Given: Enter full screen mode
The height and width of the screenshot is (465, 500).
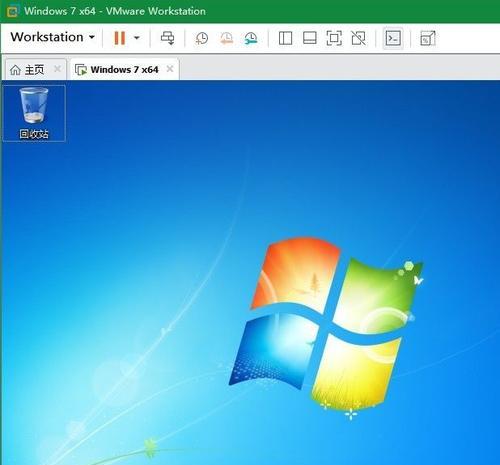Looking at the screenshot, I should (334, 38).
